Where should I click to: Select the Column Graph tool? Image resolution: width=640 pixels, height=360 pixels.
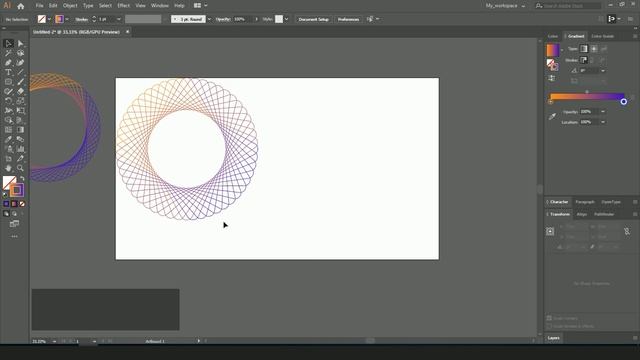pyautogui.click(x=20, y=149)
